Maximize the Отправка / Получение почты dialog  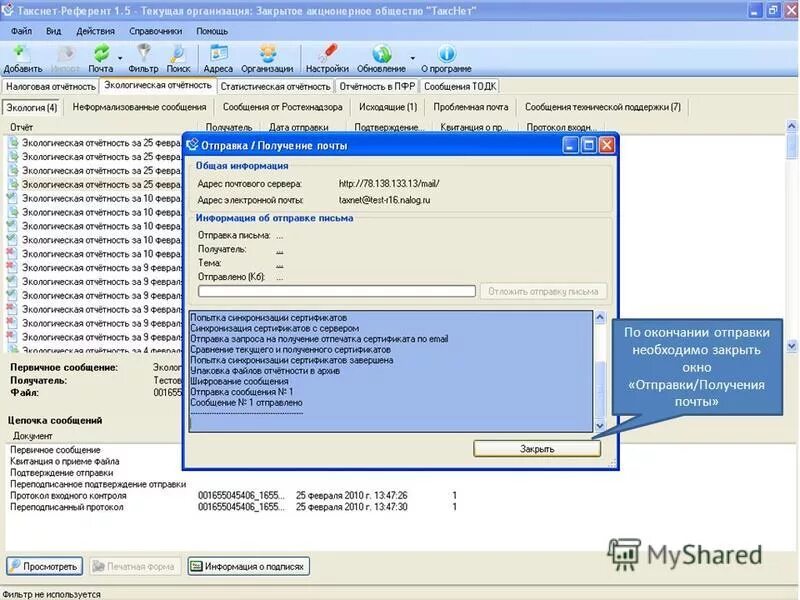coord(588,145)
